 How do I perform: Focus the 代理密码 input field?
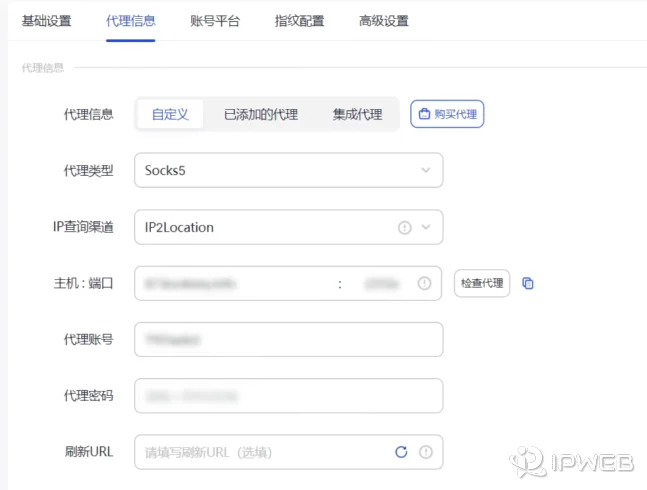click(288, 396)
